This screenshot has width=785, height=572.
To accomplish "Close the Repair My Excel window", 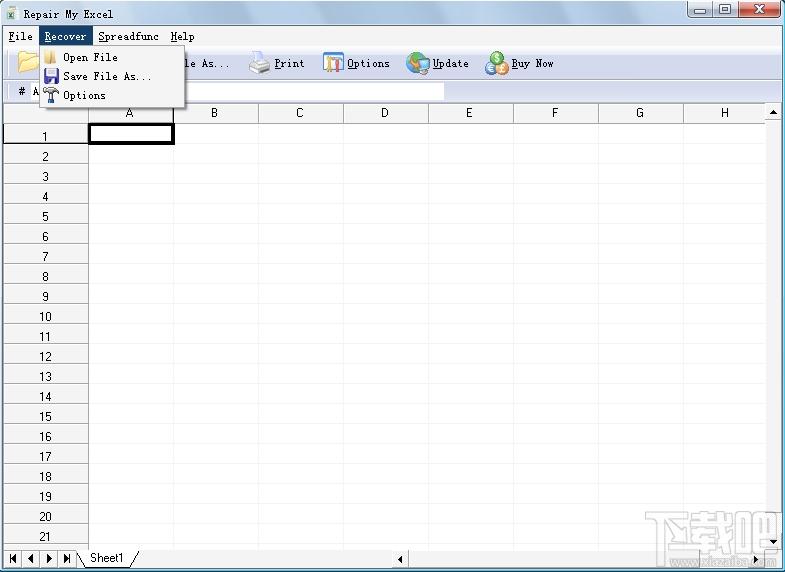I will tap(759, 10).
